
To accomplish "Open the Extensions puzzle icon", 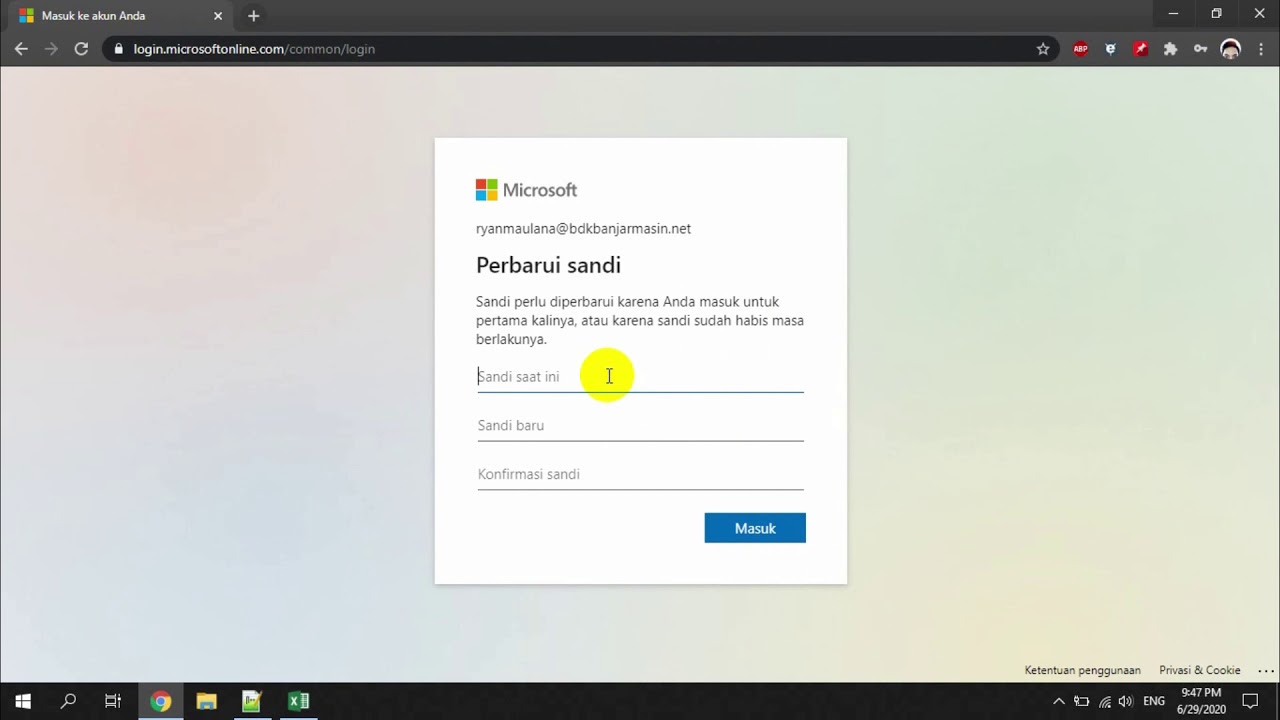I will tap(1170, 48).
